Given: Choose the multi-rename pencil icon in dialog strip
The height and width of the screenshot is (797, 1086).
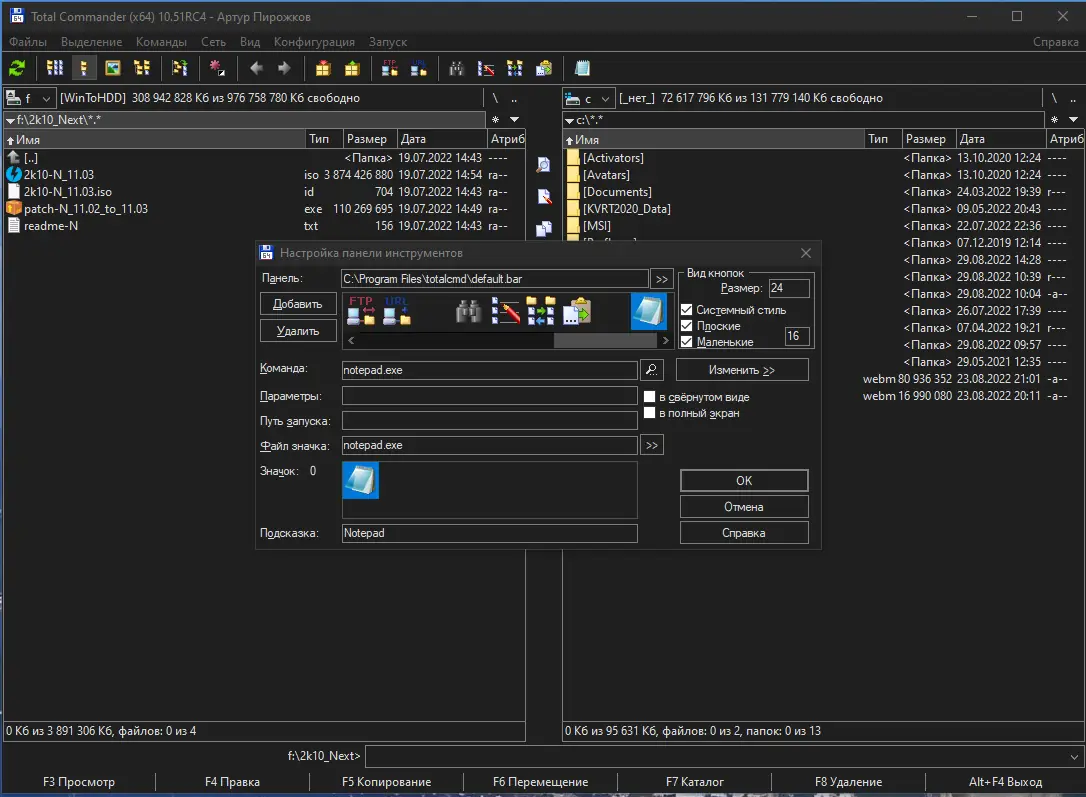Looking at the screenshot, I should 506,312.
